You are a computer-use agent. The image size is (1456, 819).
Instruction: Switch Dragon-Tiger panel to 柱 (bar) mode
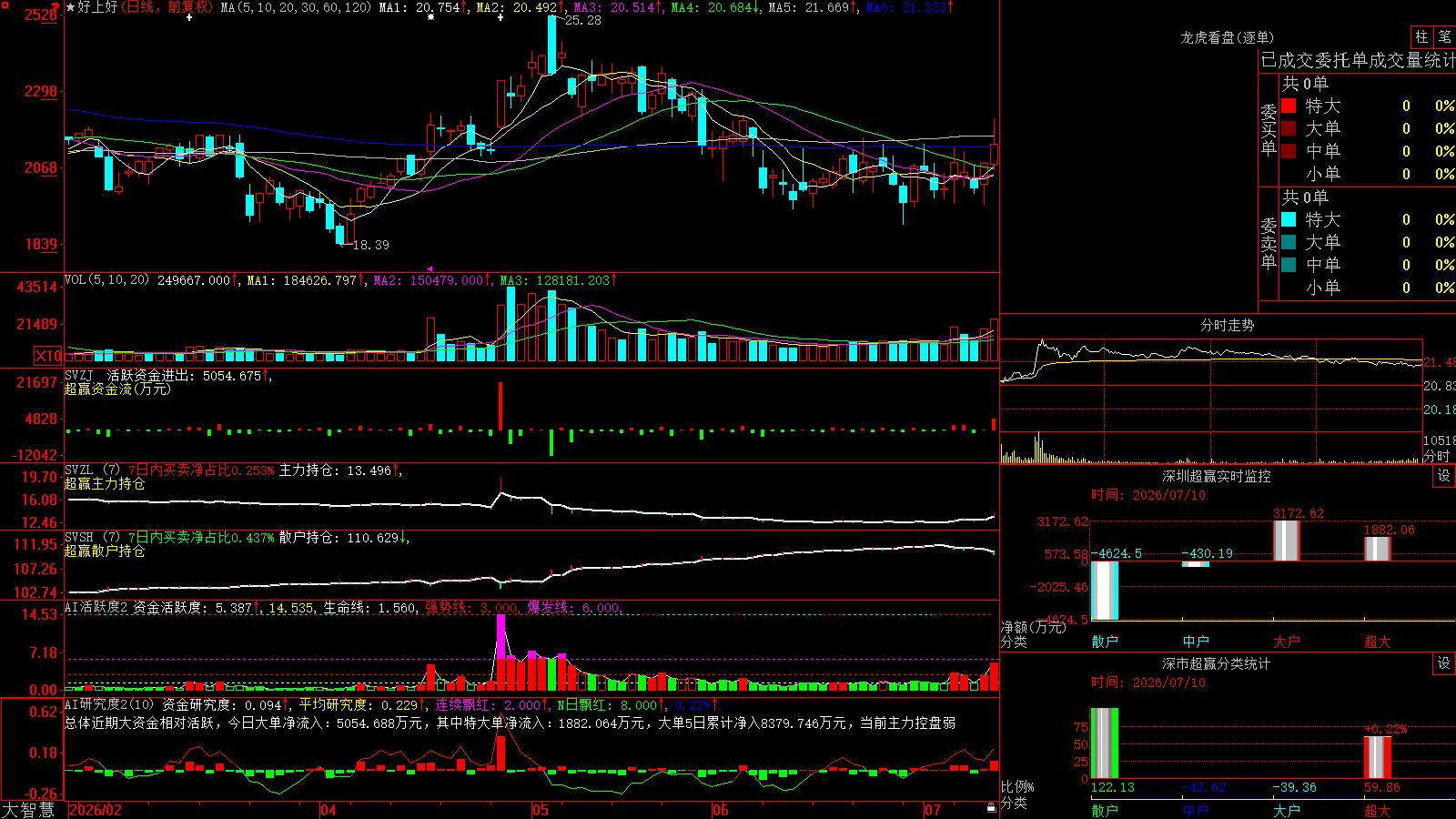tap(1422, 36)
